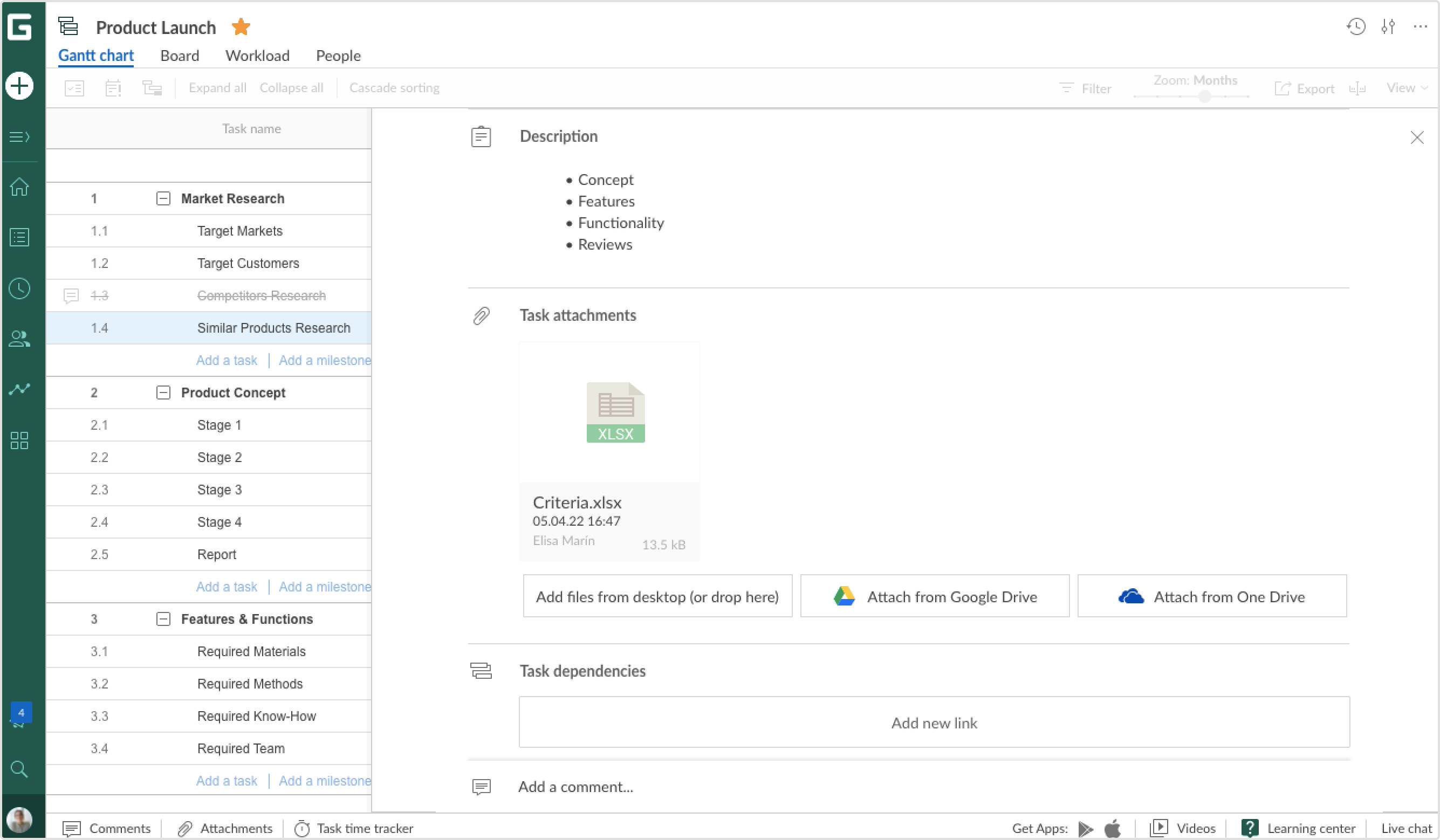Switch to the Board tab

(x=180, y=56)
